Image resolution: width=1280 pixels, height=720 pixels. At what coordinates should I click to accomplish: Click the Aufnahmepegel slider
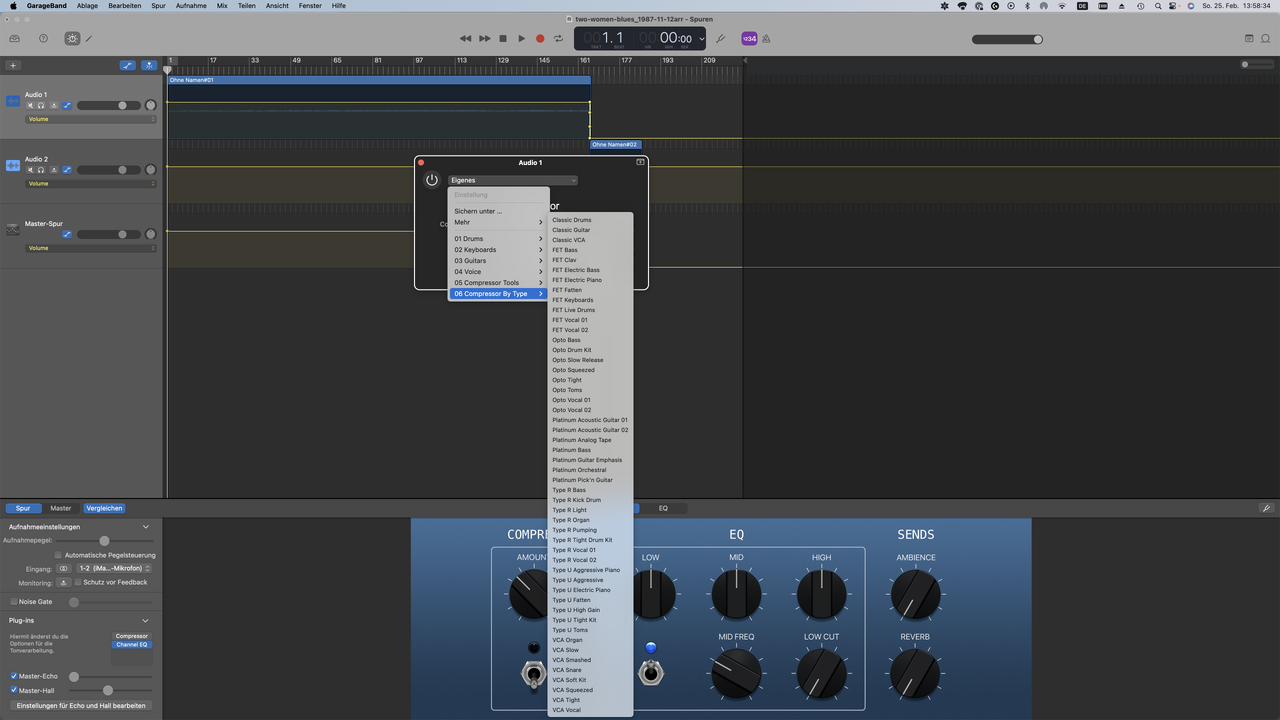pos(103,541)
